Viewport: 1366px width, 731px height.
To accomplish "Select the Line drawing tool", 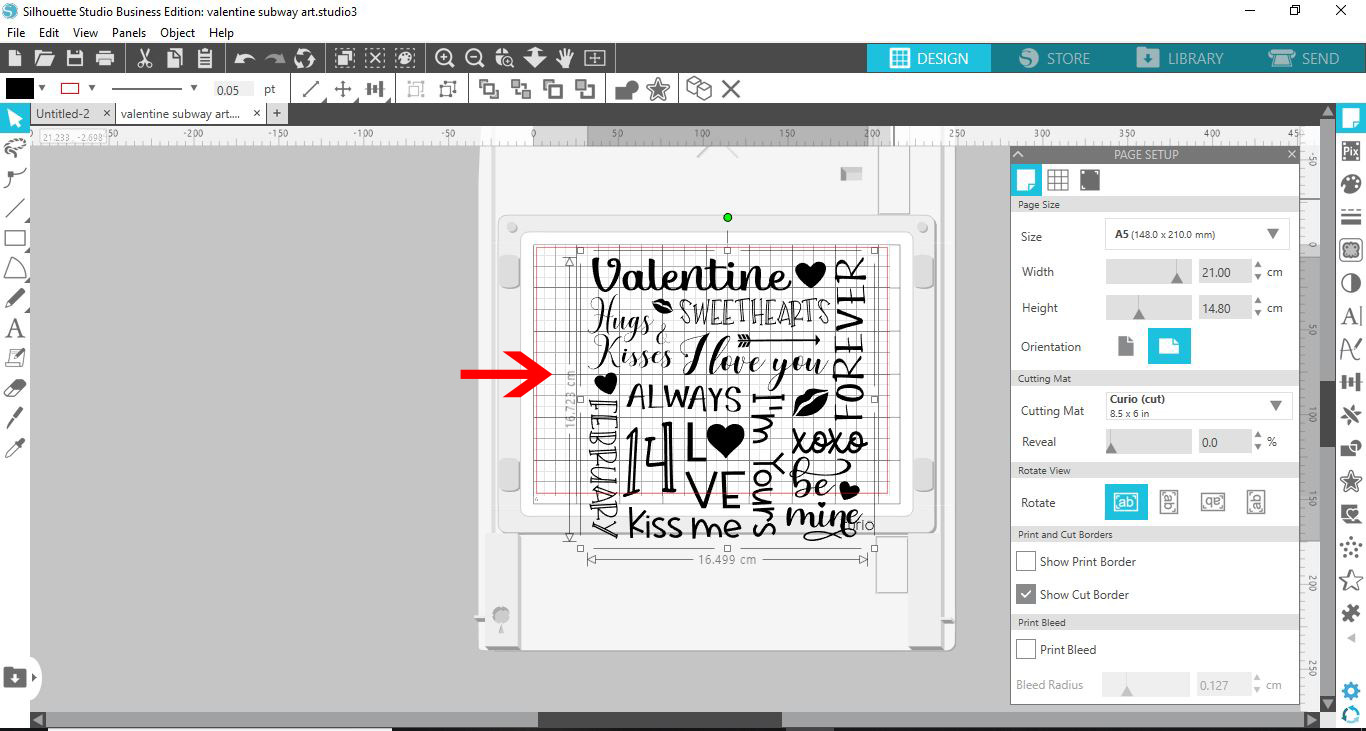I will 15,208.
